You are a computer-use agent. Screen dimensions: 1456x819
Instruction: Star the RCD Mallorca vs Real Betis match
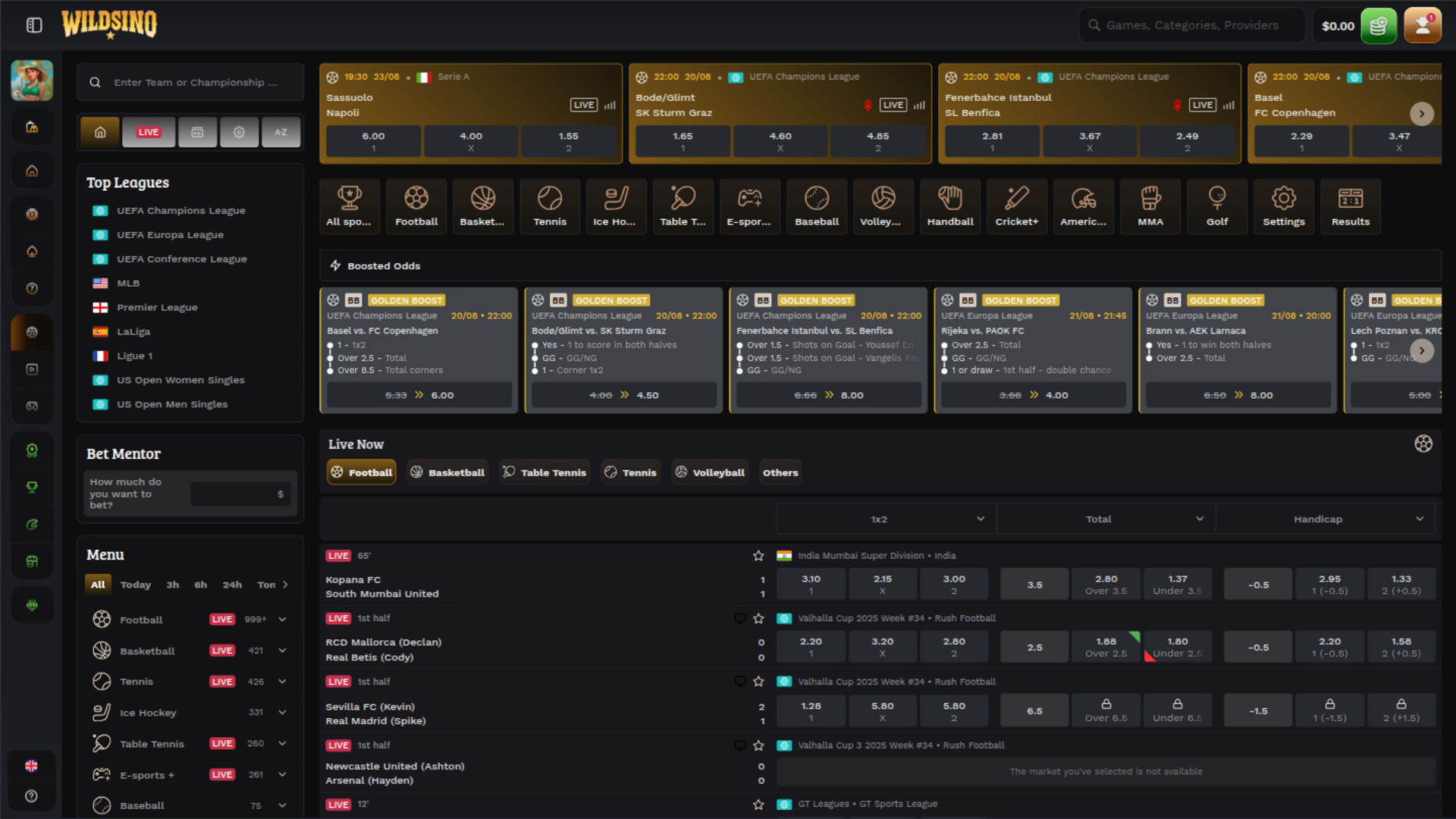[758, 618]
